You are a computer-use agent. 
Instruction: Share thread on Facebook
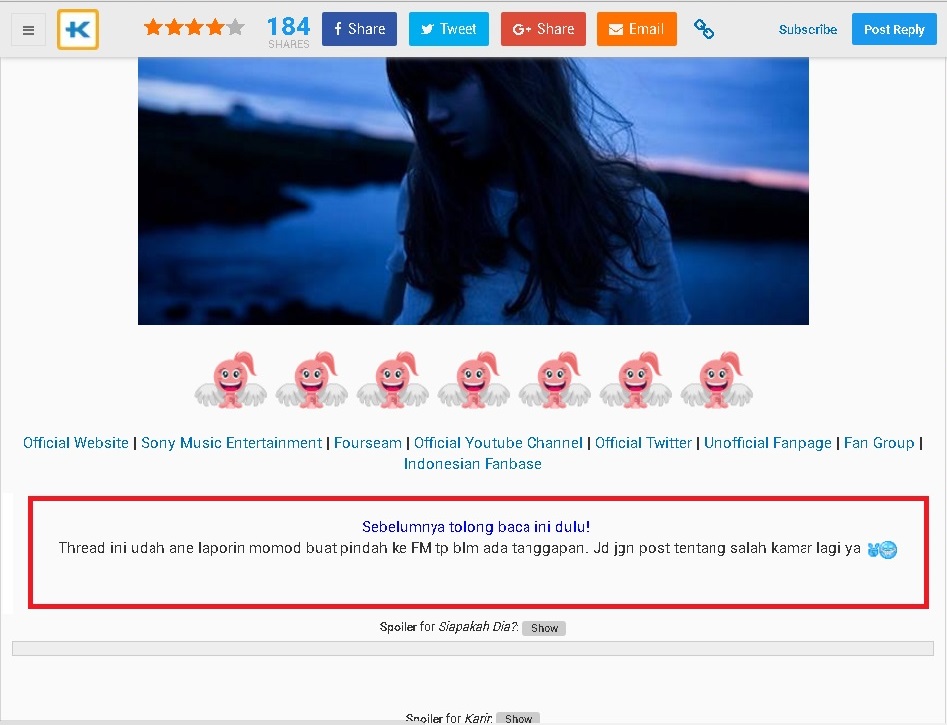(x=359, y=29)
